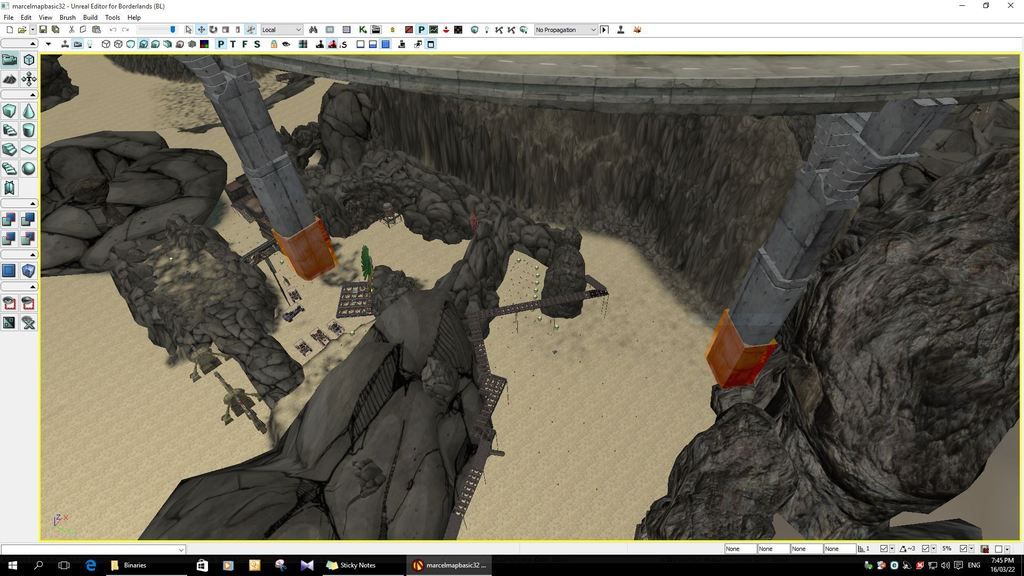Click the multicolor texture density view icon
The image size is (1024, 576).
pos(204,44)
